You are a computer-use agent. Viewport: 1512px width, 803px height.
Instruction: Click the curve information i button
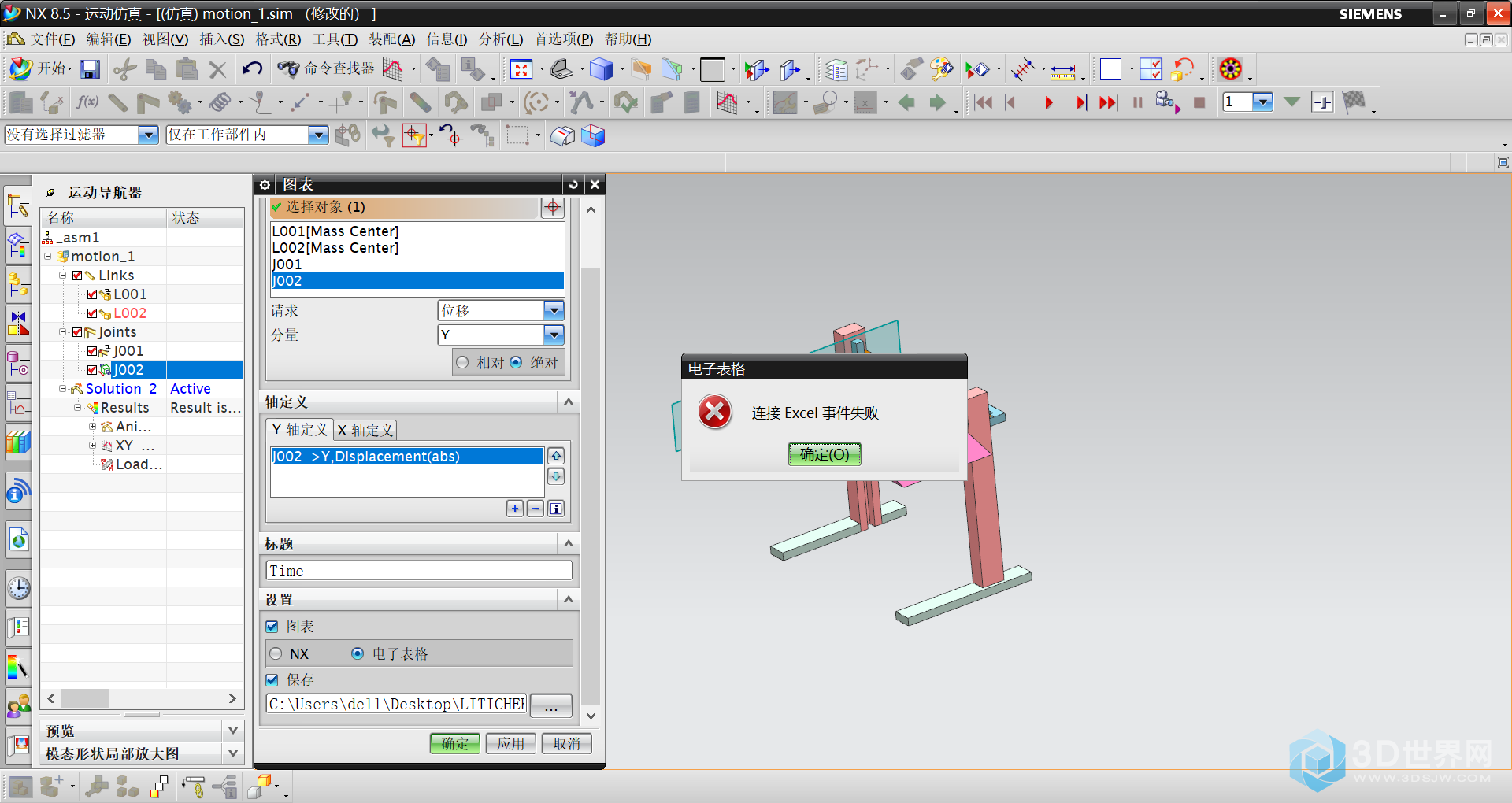[x=556, y=509]
